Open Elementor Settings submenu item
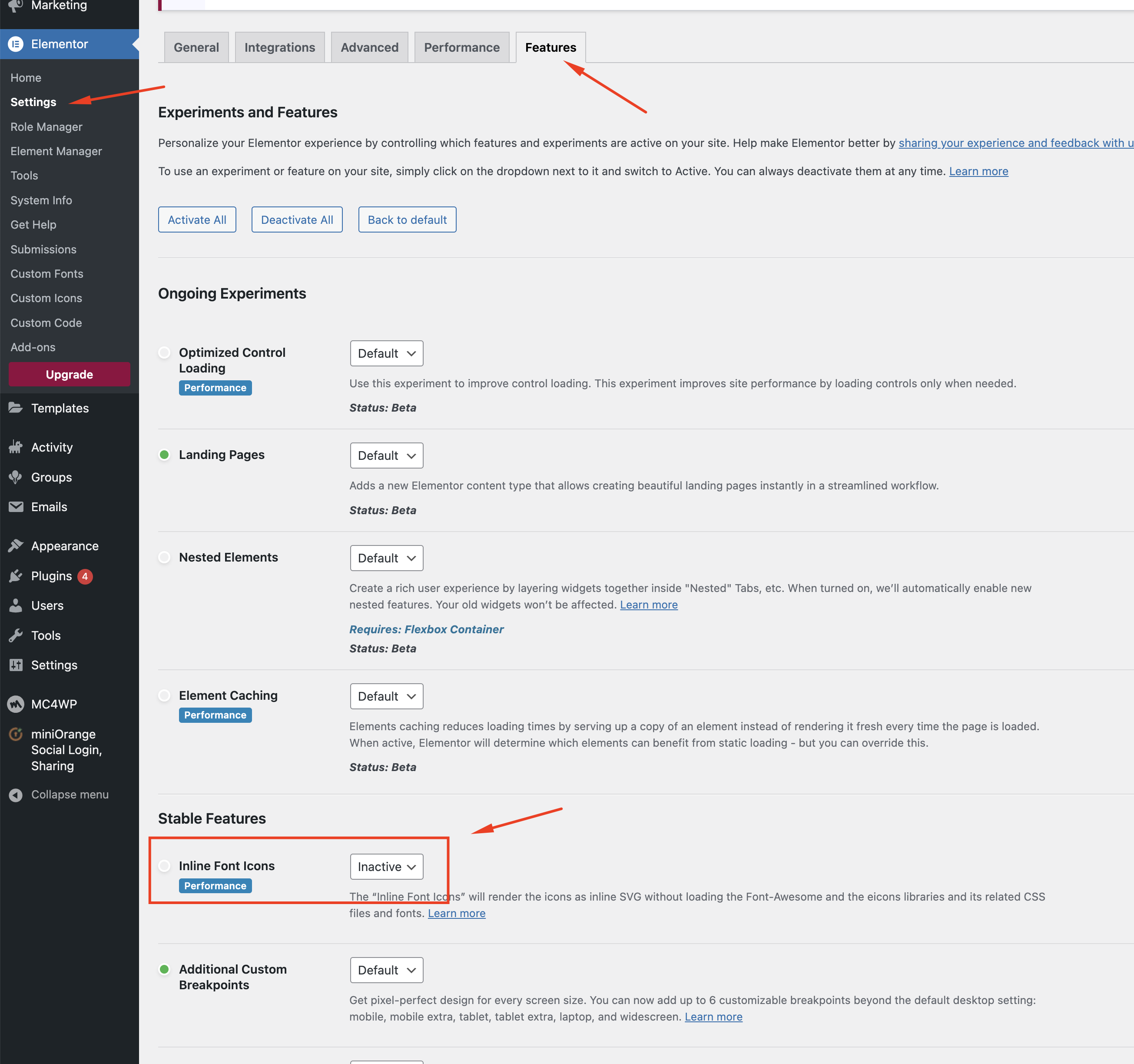1134x1064 pixels. click(x=33, y=102)
